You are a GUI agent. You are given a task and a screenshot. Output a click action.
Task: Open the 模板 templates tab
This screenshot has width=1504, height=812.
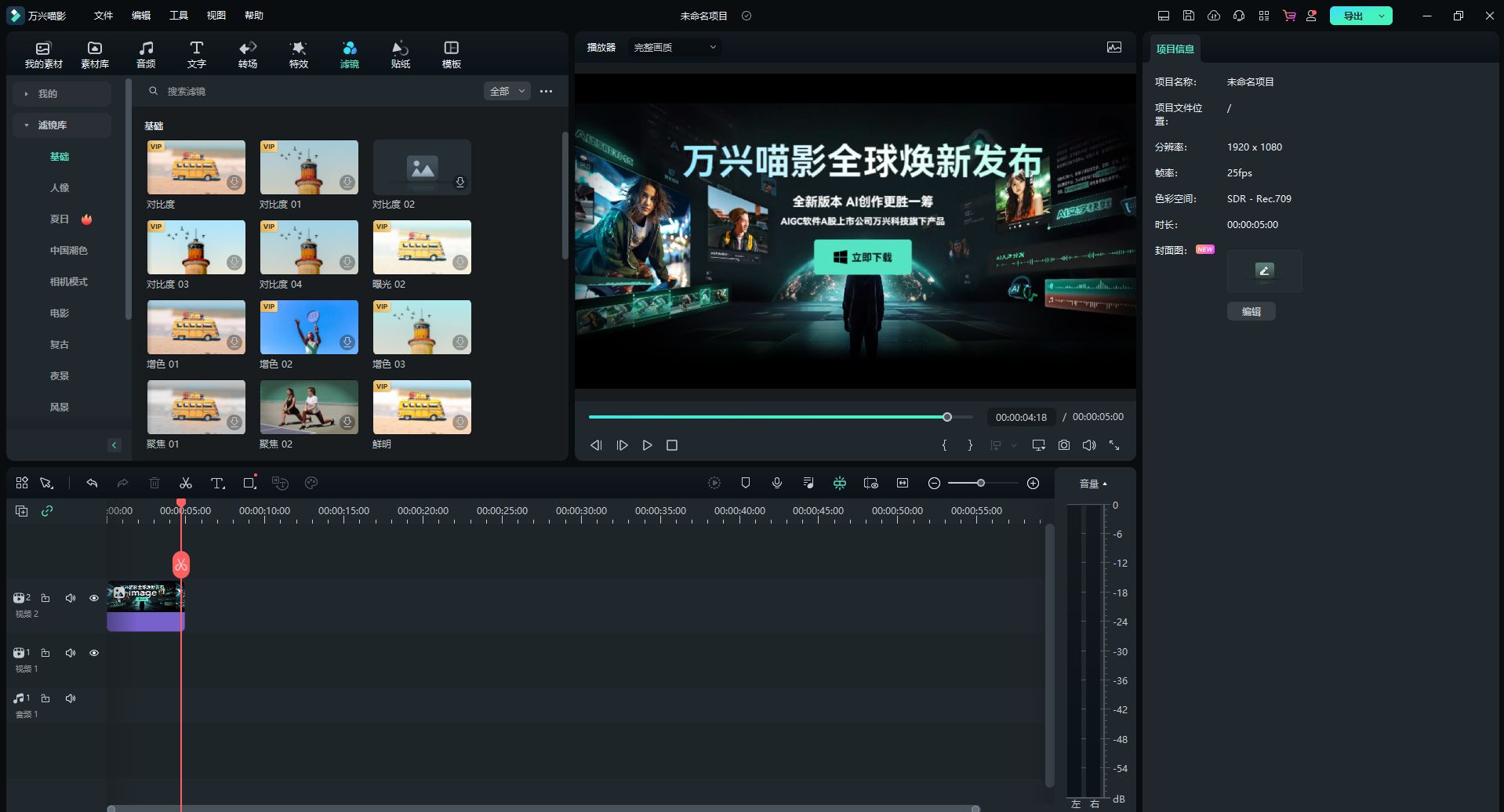pos(452,54)
